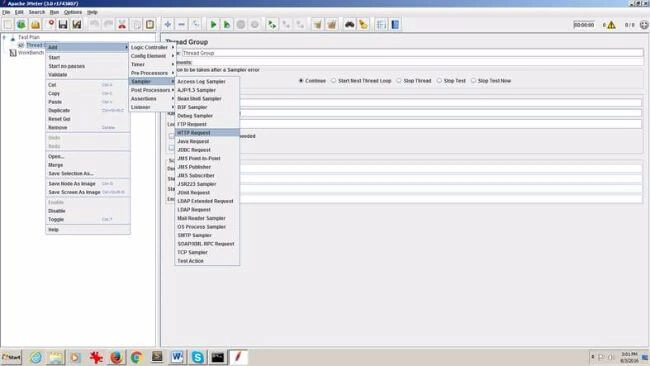Click the Clear broom icon
This screenshot has width=650, height=366.
[x=318, y=24]
